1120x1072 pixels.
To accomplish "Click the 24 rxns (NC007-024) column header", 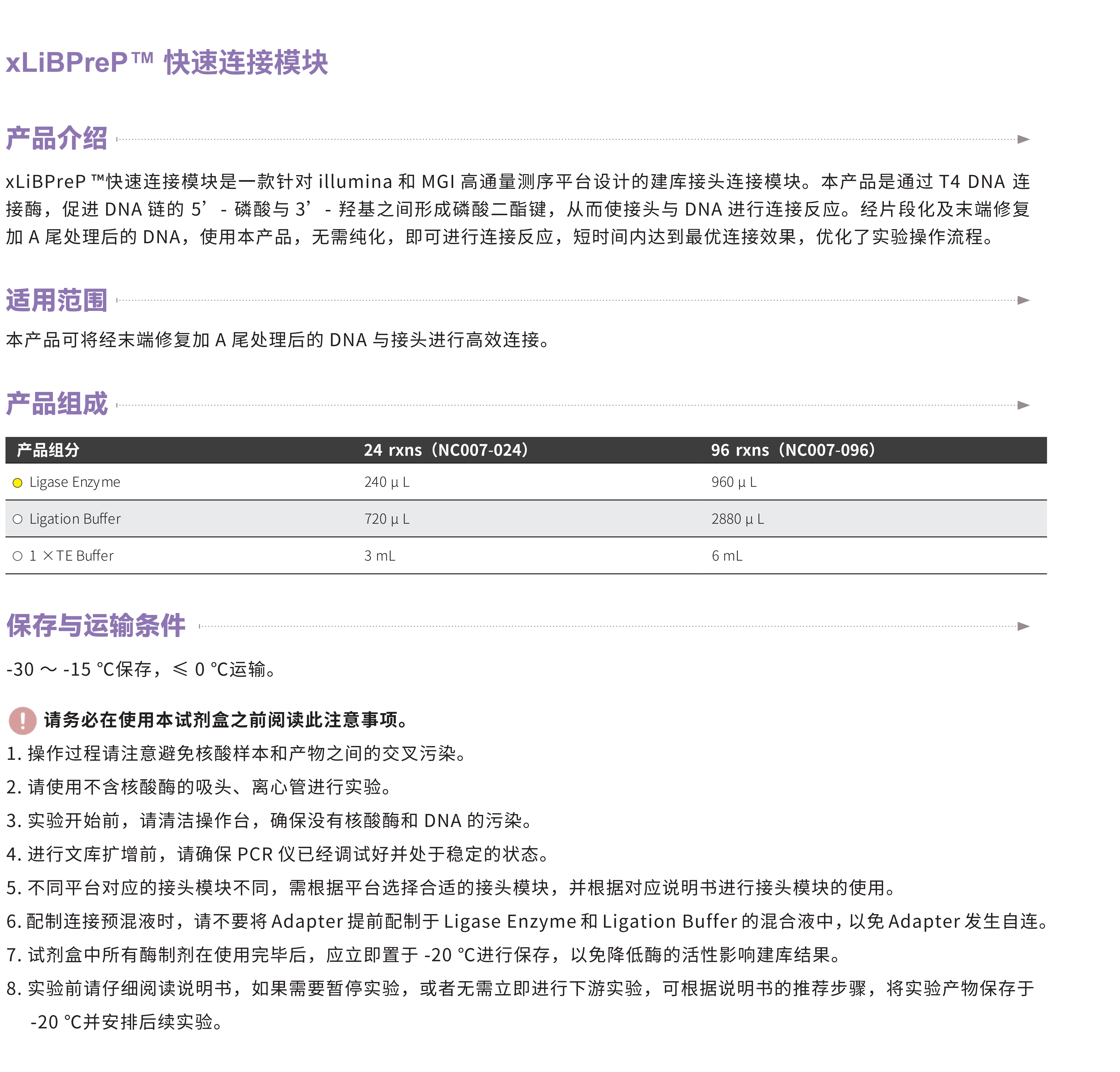I will tap(446, 450).
